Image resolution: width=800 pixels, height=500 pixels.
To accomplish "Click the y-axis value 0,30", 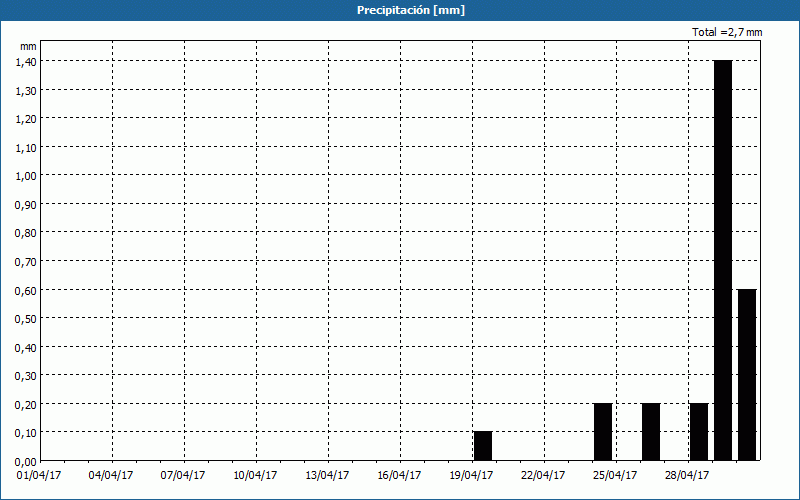I will [x=25, y=376].
